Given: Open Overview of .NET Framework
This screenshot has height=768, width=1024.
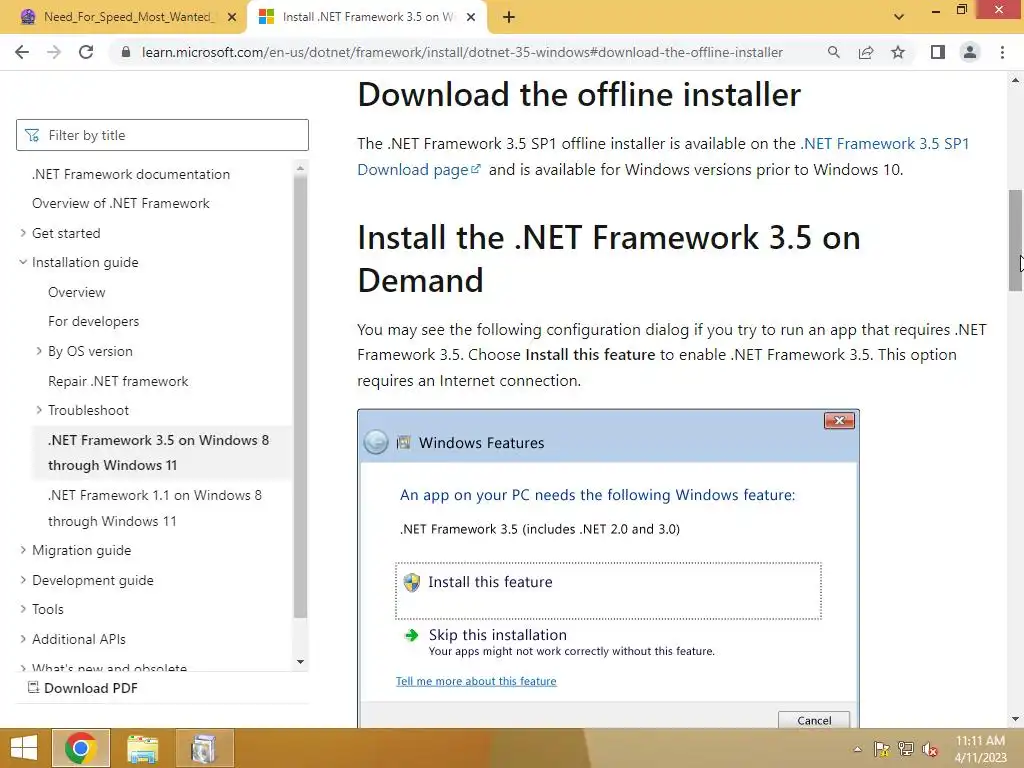Looking at the screenshot, I should (x=121, y=203).
